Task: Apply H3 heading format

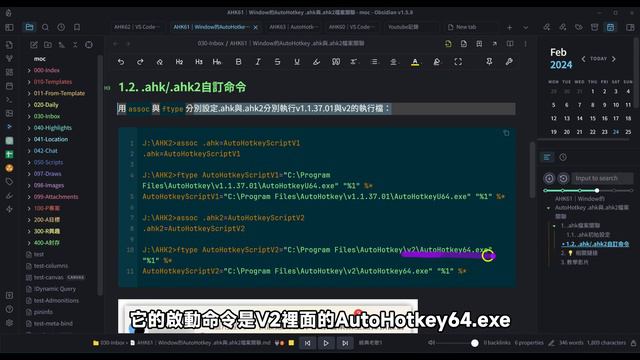Action: tap(199, 62)
